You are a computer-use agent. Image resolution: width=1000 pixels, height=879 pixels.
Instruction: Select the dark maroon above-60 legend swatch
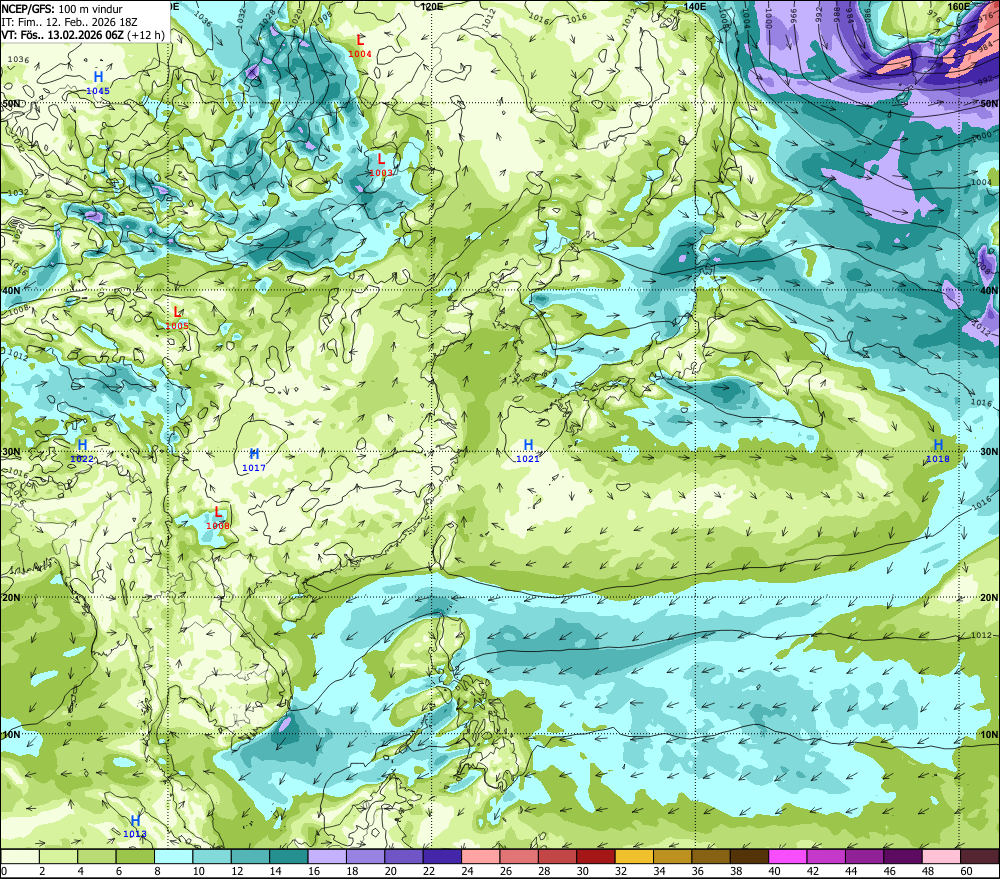pyautogui.click(x=980, y=857)
